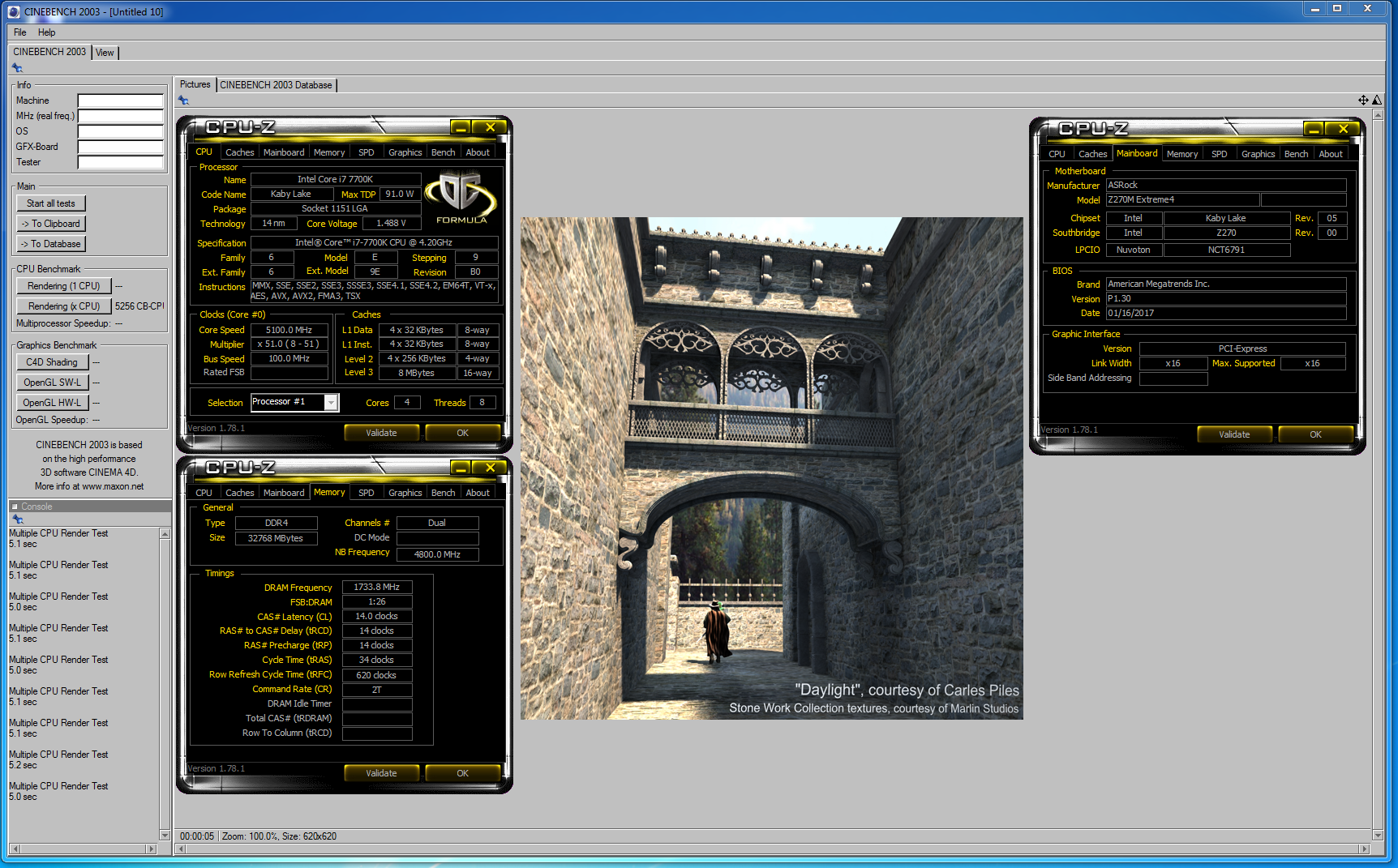Screen dimensions: 1398x868
Task: Close the CPU-Z window showing the CPU tab
Action: [x=490, y=127]
